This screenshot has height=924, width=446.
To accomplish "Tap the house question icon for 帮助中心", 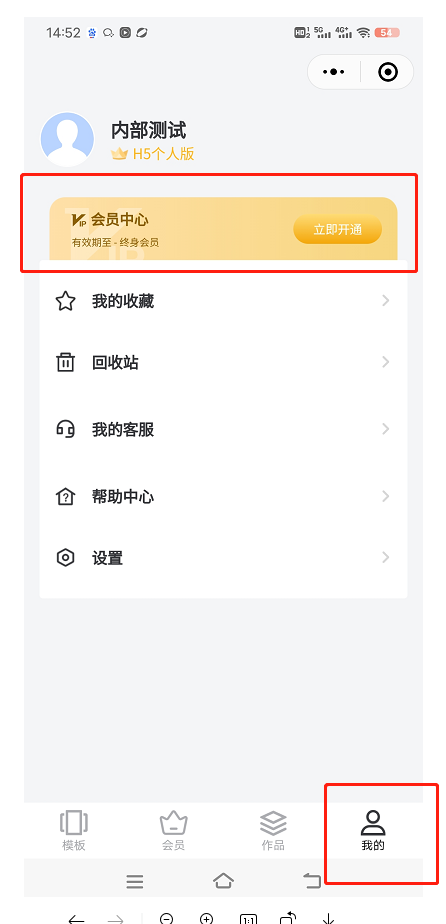I will click(x=65, y=497).
